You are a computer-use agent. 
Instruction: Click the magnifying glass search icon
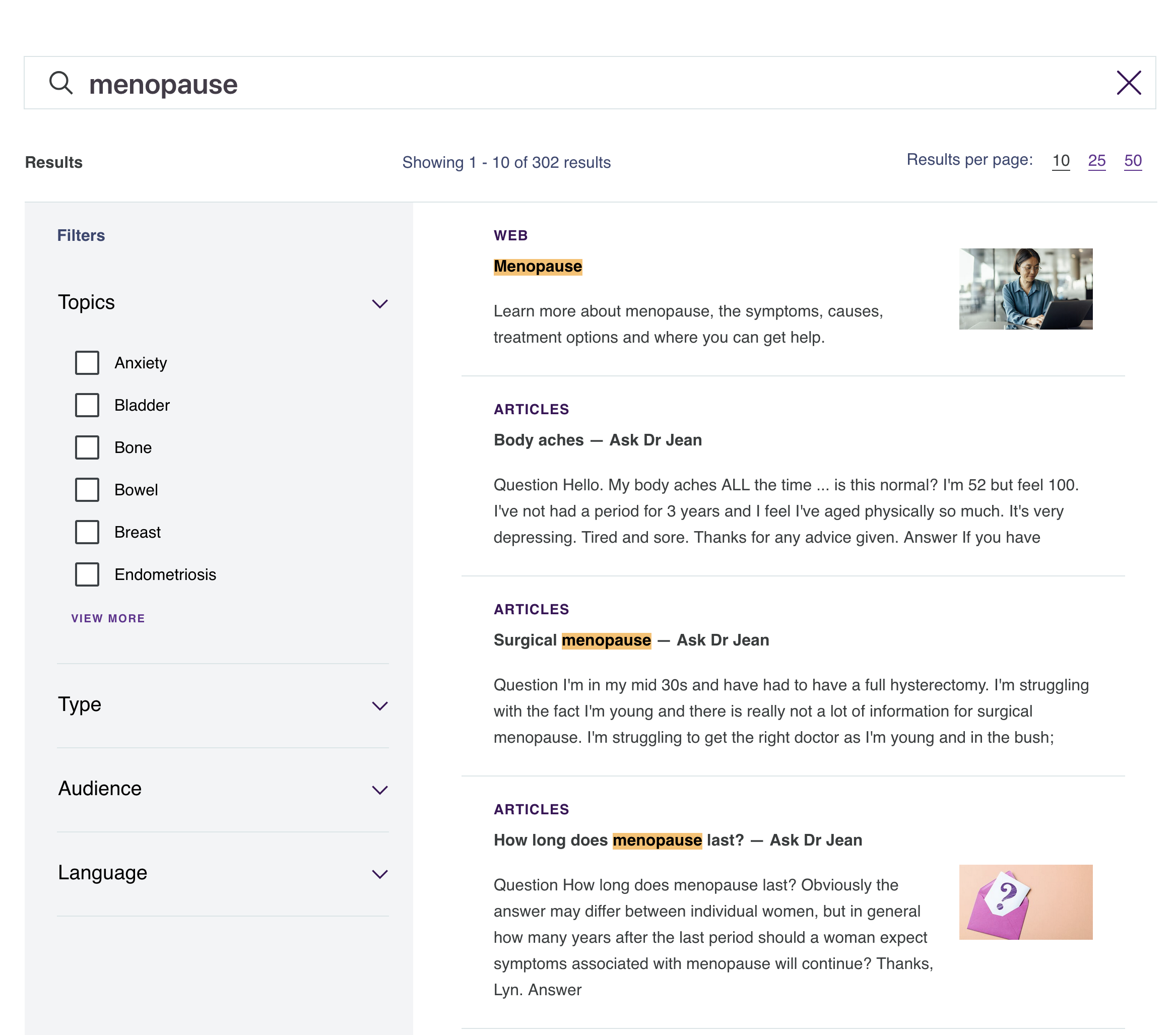tap(61, 83)
